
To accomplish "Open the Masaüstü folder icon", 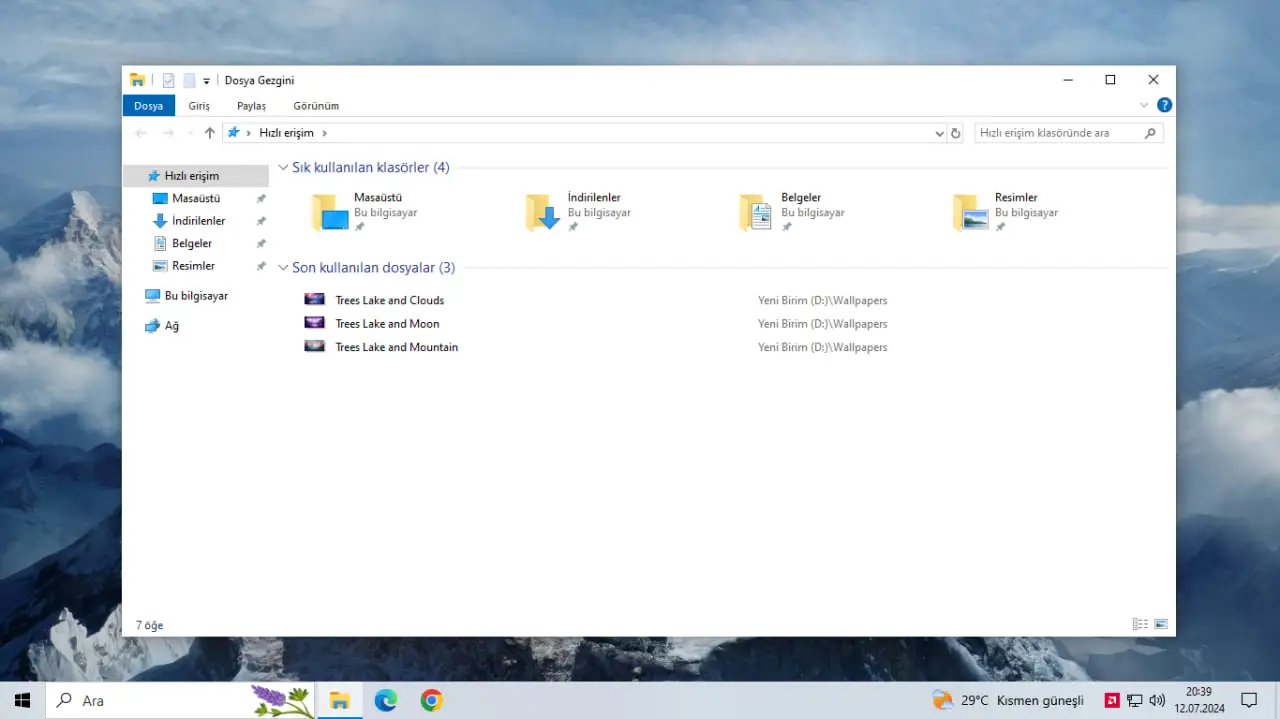I will click(329, 212).
